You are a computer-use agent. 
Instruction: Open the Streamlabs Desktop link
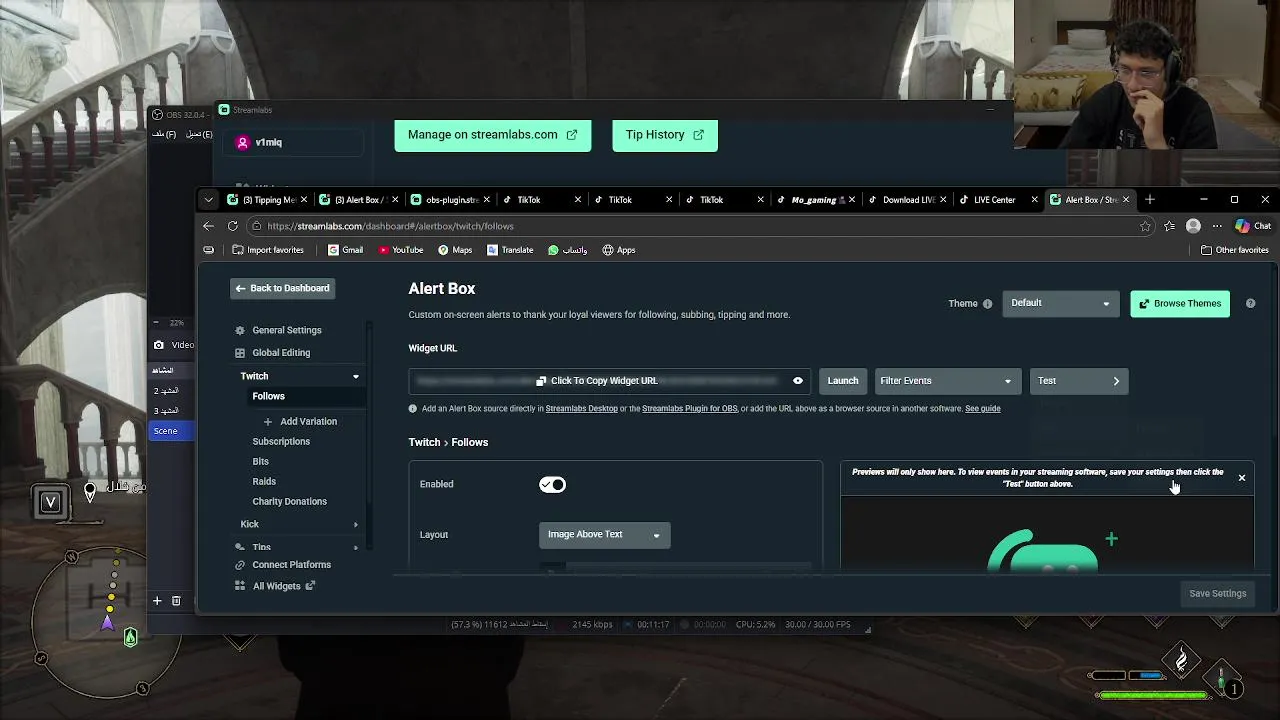pyautogui.click(x=581, y=409)
